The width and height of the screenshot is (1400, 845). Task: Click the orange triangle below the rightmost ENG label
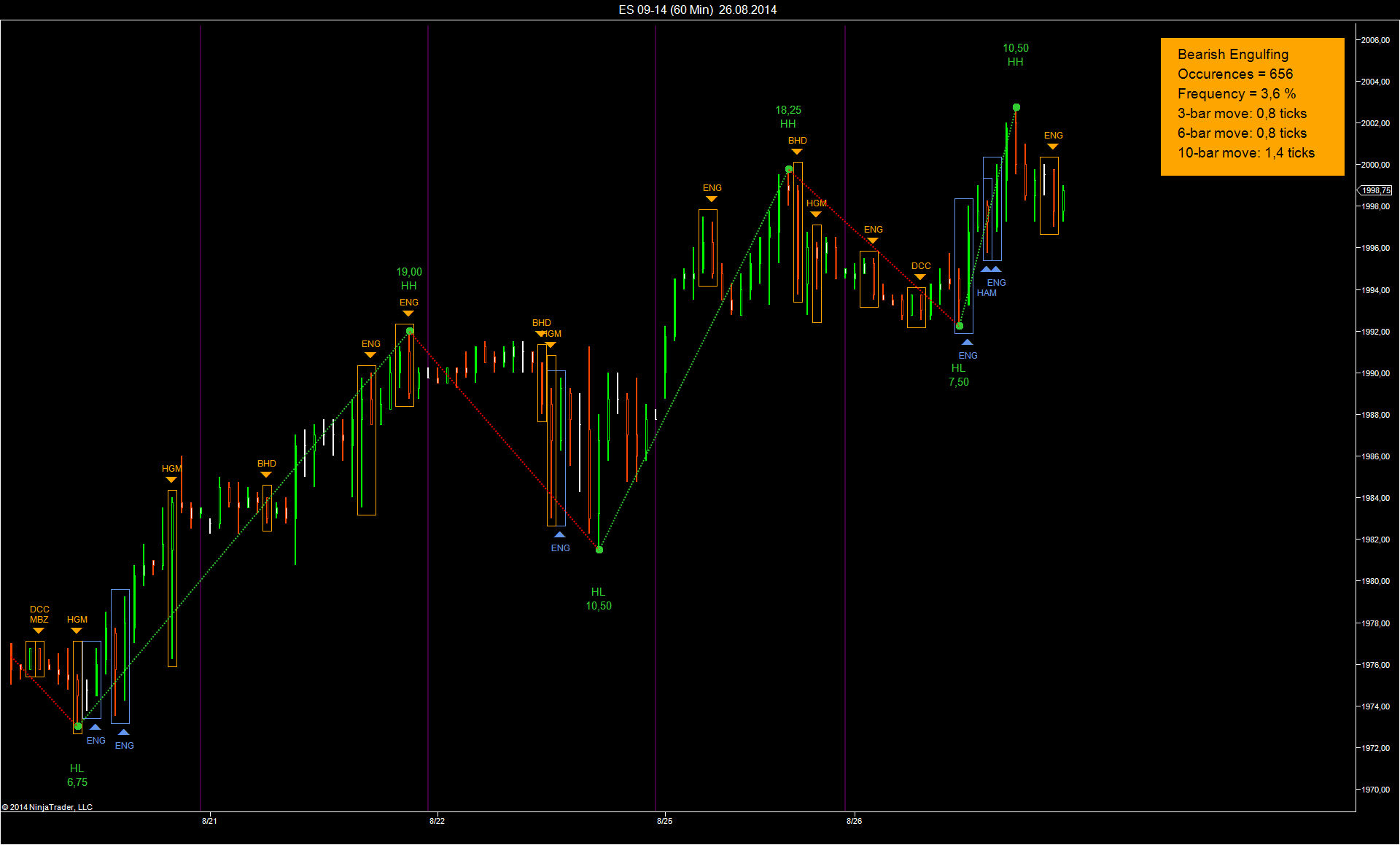[x=1052, y=147]
